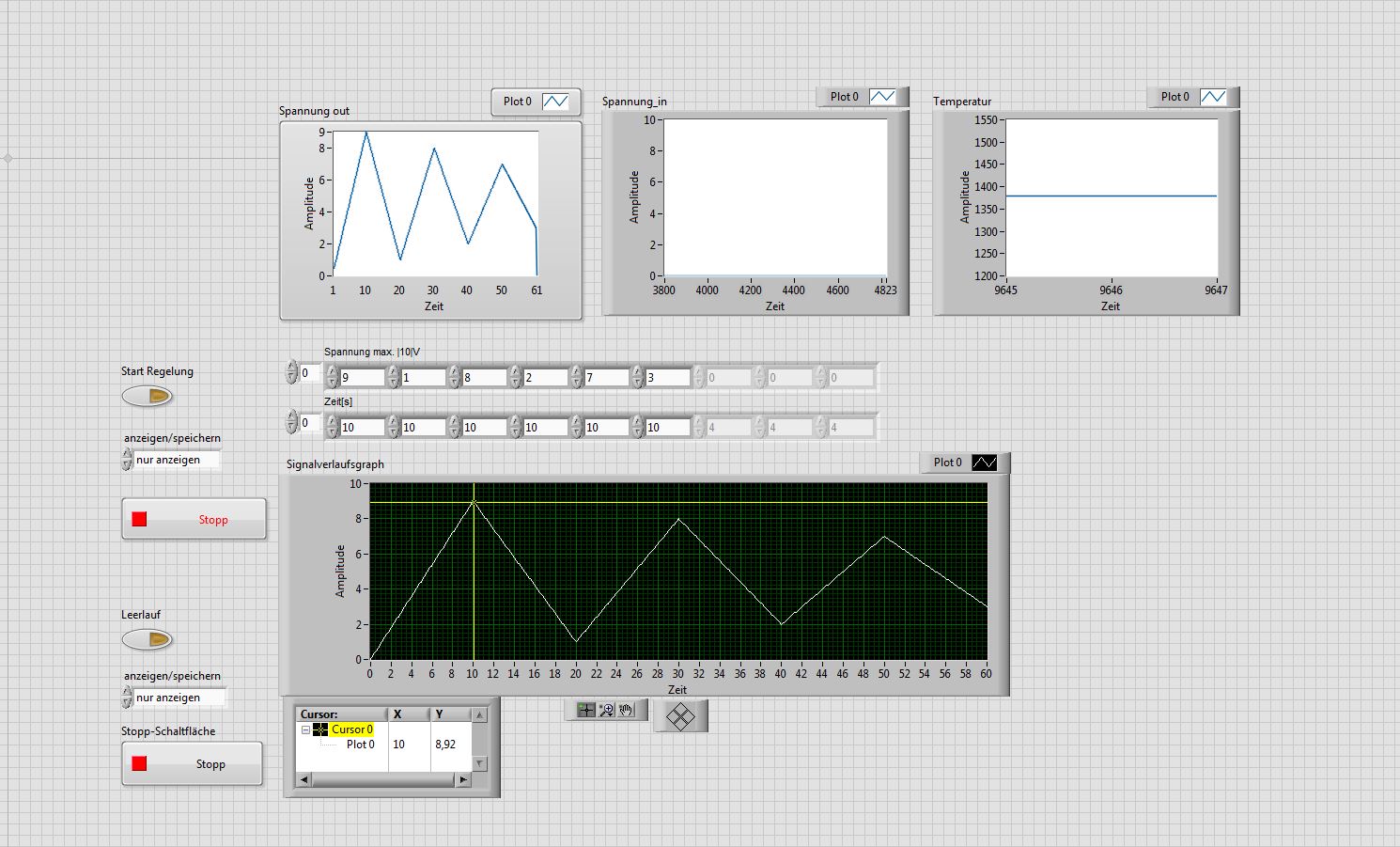Click the 'Spannung_in' graph title
The image size is (1400, 847).
(634, 102)
